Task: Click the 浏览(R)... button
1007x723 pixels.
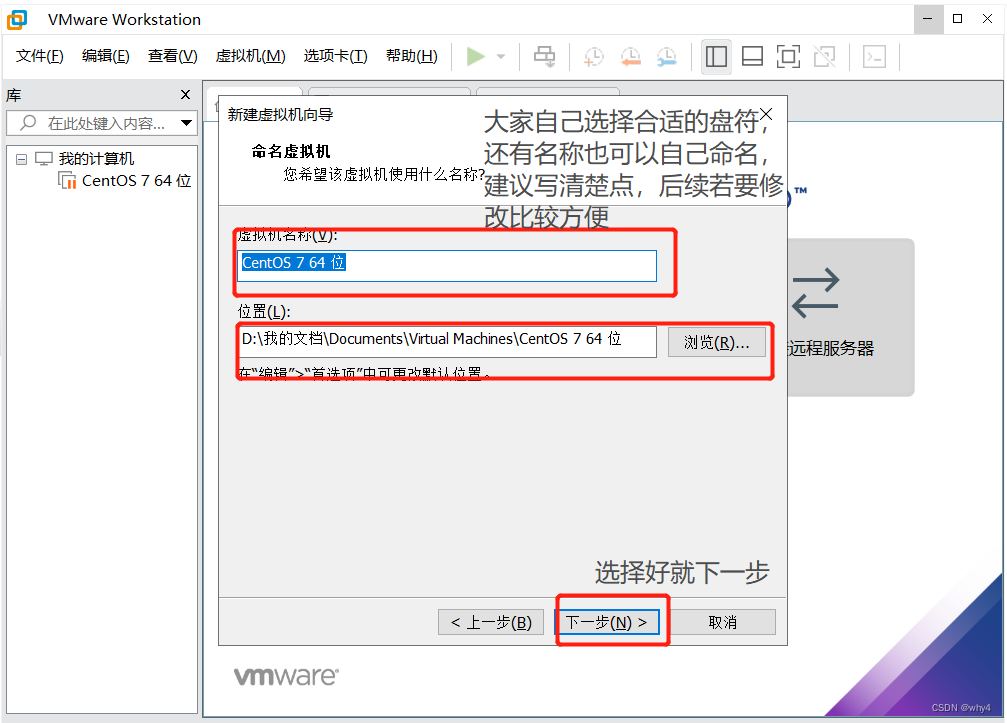Action: click(x=717, y=342)
